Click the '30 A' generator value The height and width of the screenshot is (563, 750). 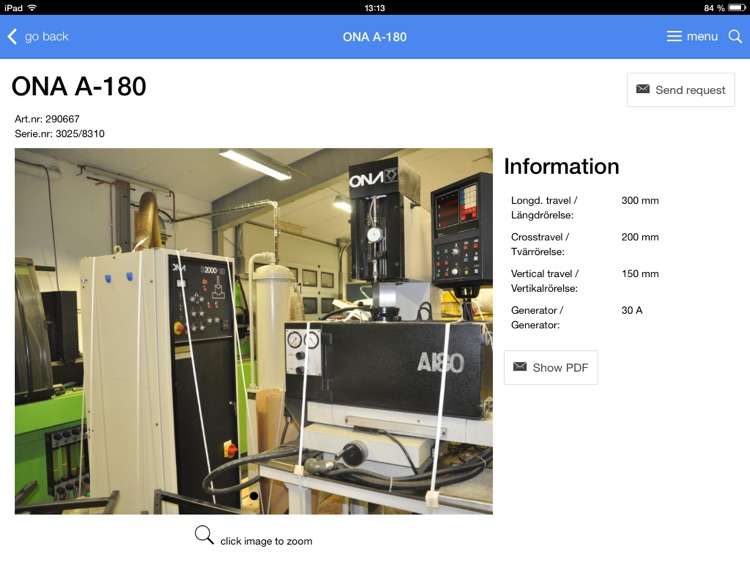coord(632,310)
